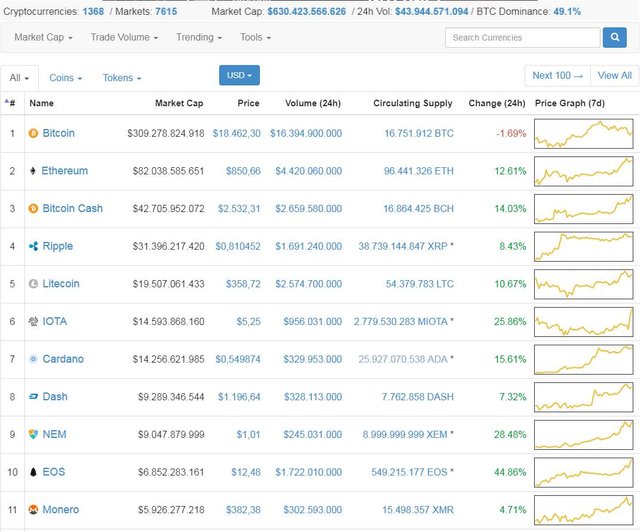This screenshot has height=532, width=640.
Task: Click the Bitcoin coin logo icon
Action: [x=33, y=133]
